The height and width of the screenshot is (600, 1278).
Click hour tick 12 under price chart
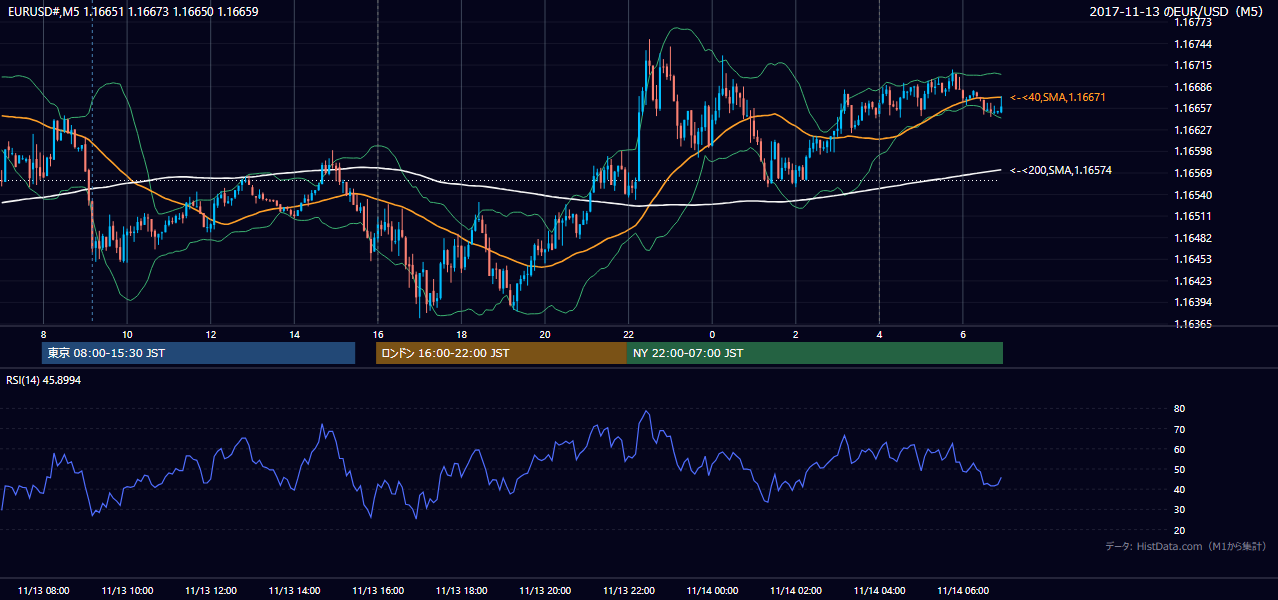coord(210,334)
